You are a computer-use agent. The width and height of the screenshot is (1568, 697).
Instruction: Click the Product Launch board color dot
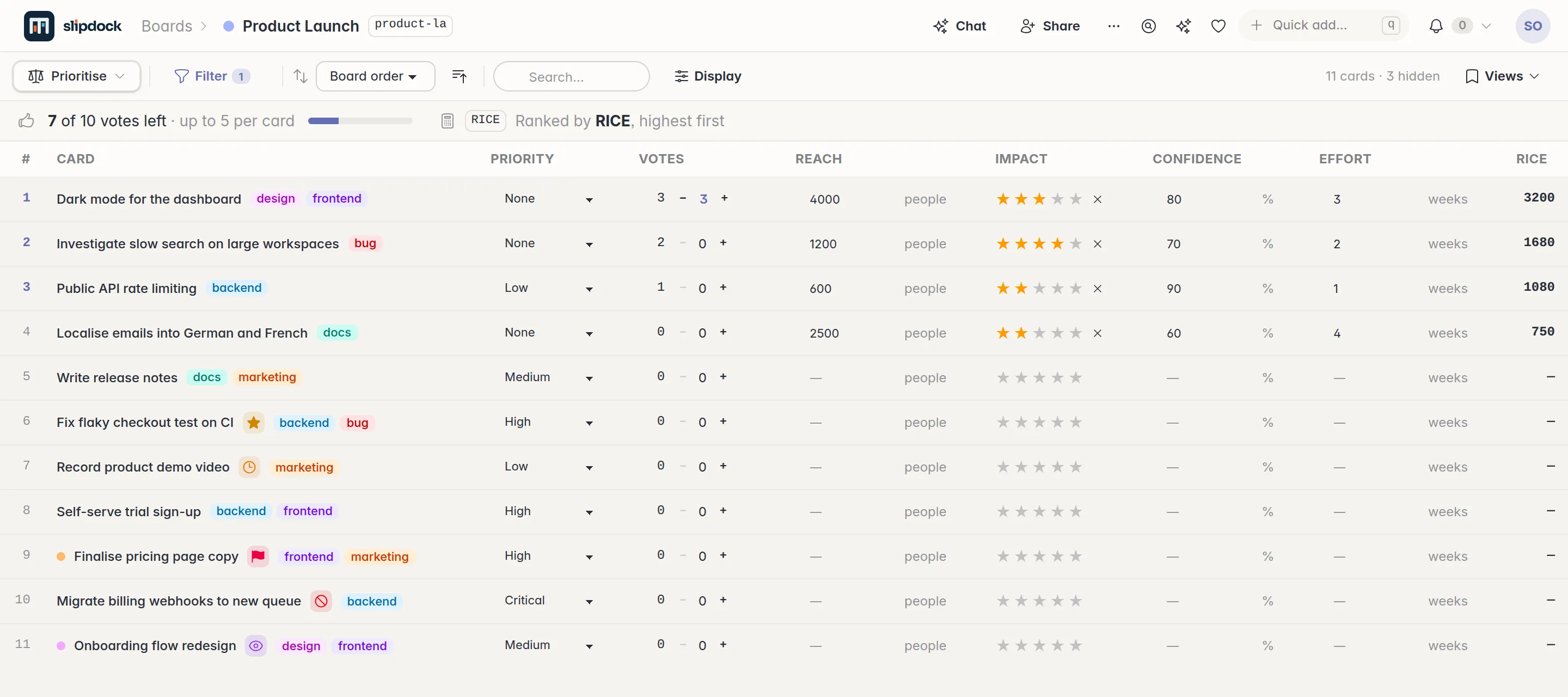click(229, 26)
